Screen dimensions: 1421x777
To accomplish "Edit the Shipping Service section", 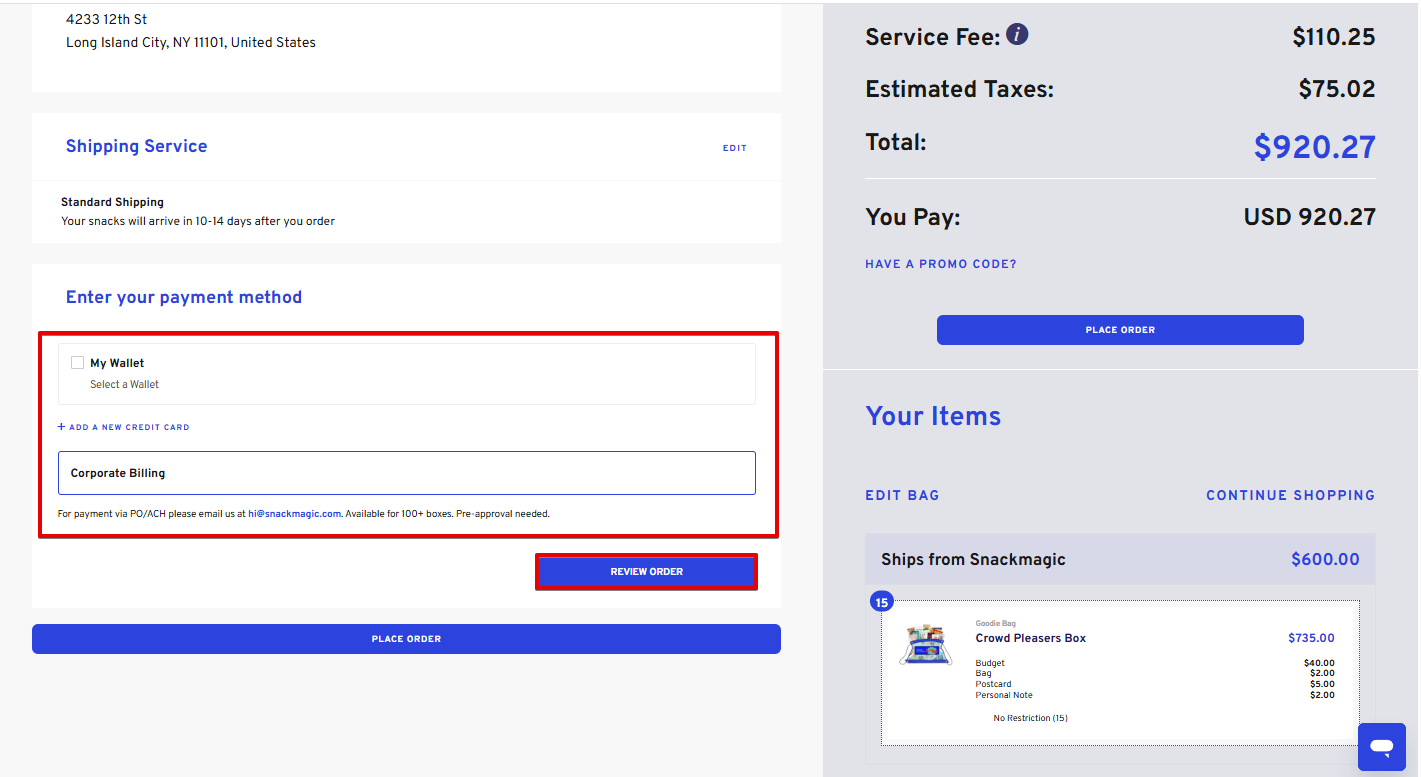I will pos(734,148).
